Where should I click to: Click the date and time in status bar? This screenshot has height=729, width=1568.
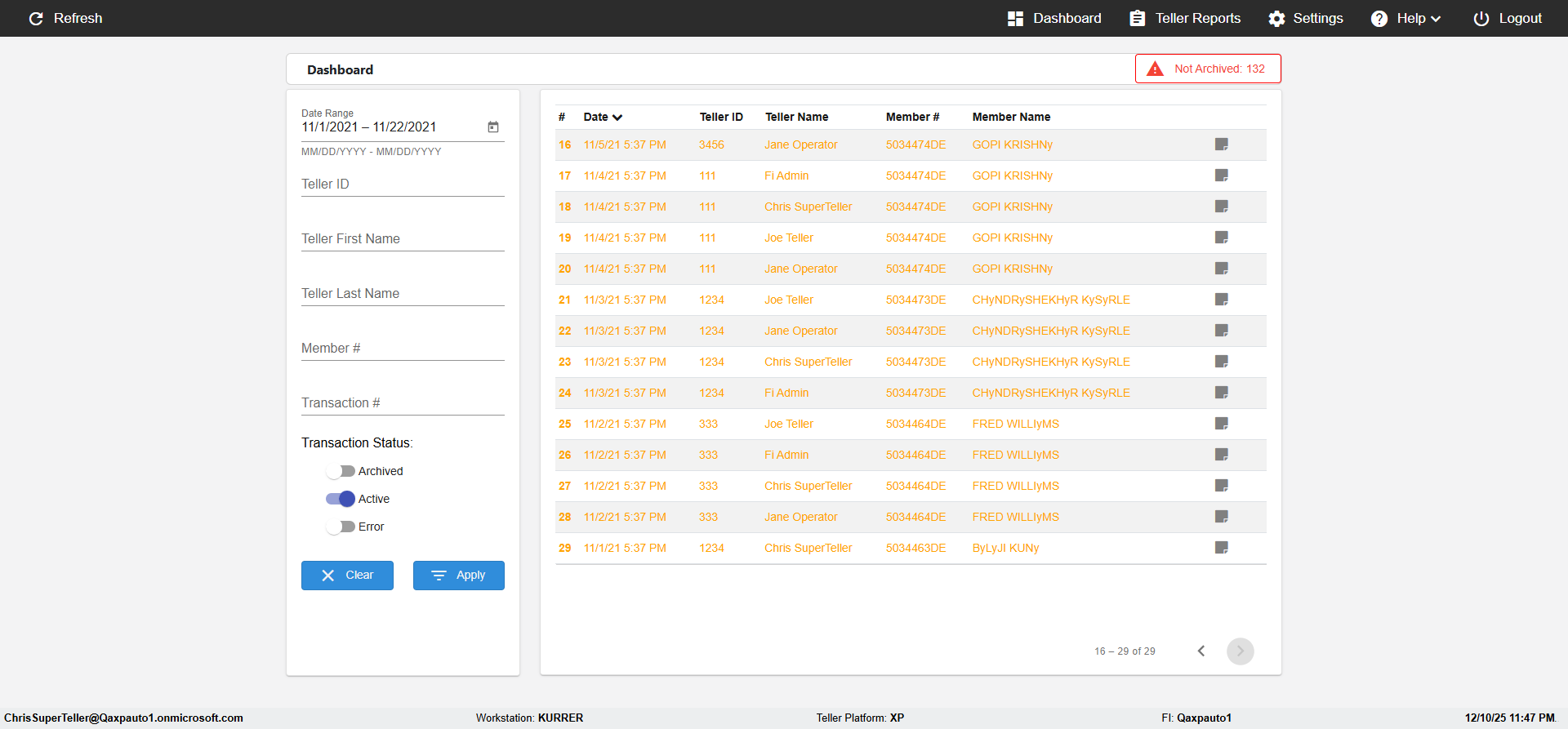(x=1510, y=718)
